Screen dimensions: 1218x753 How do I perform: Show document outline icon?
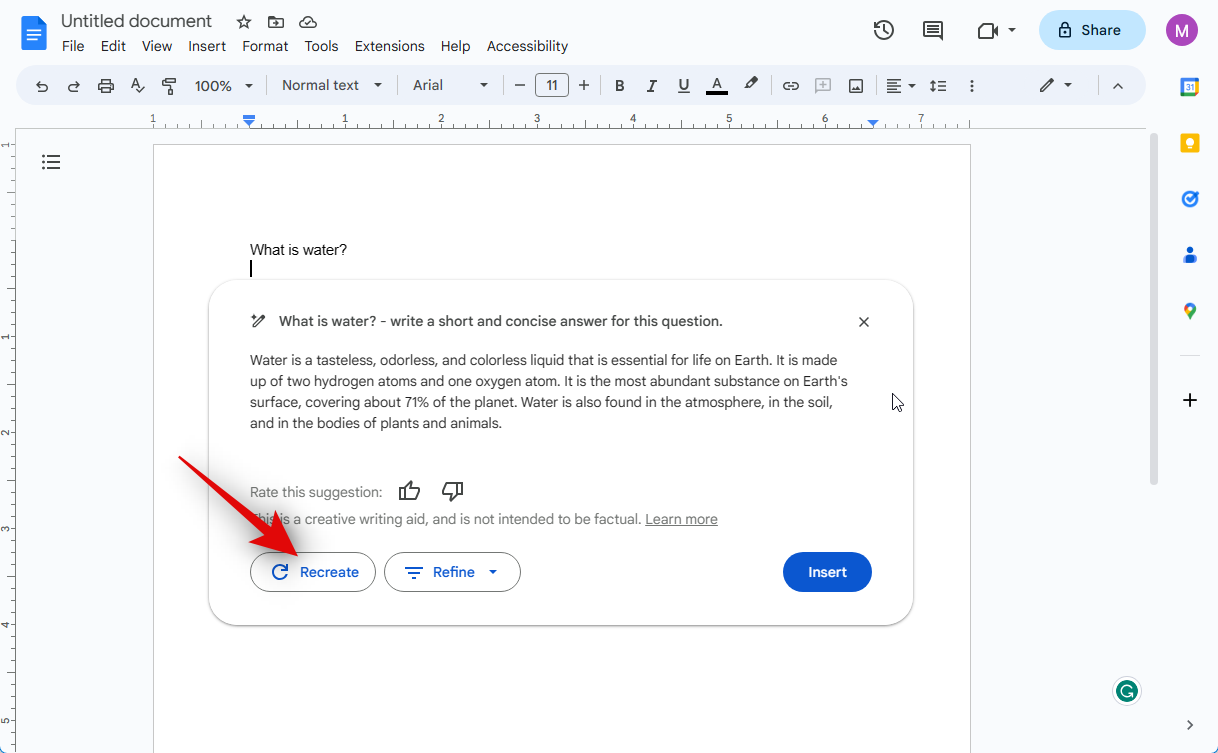point(51,162)
